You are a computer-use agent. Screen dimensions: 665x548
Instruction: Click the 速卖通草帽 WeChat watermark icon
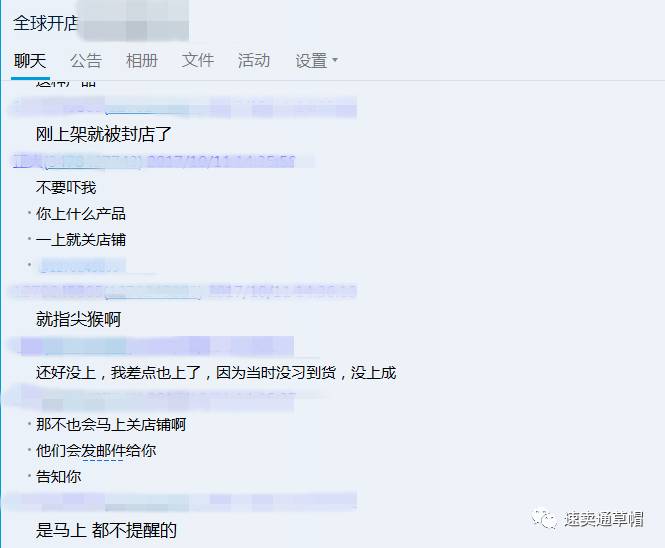point(544,519)
